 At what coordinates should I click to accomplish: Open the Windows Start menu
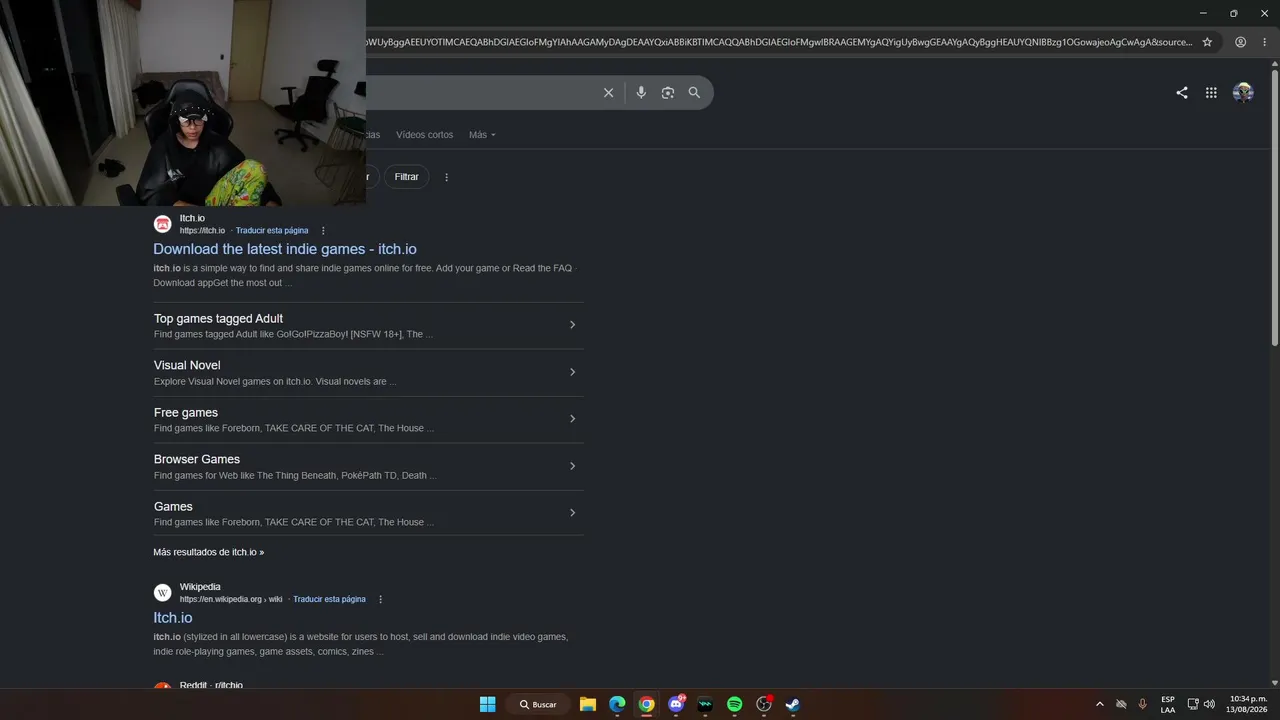487,704
